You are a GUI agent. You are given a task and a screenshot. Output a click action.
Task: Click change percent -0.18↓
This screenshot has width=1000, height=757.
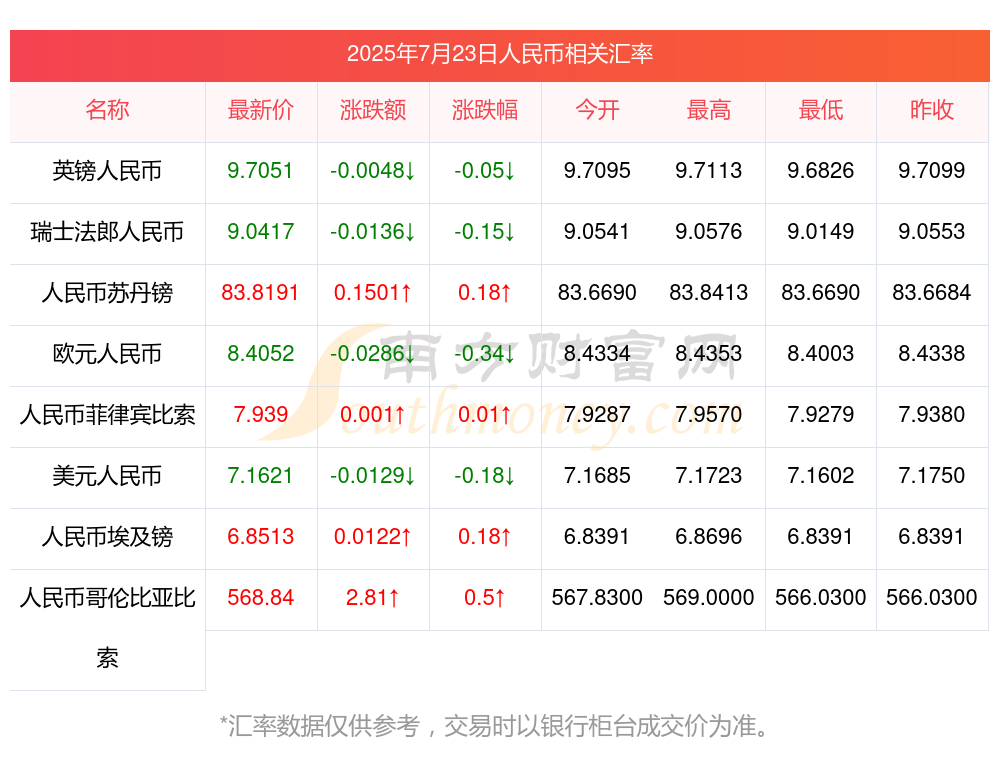pos(485,476)
